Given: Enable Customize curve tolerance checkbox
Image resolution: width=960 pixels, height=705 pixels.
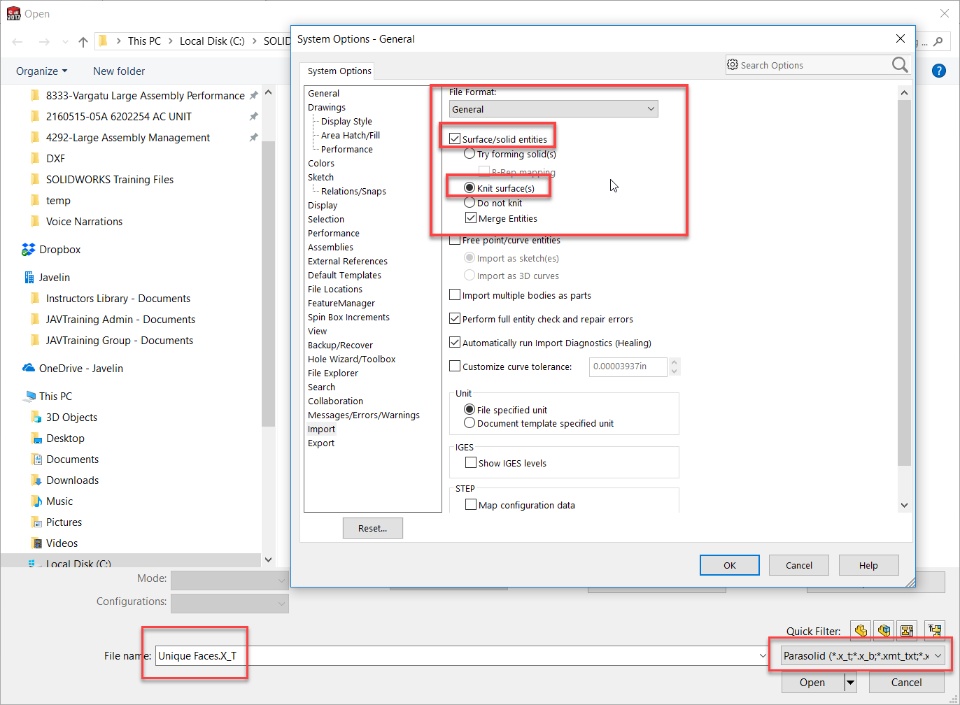Looking at the screenshot, I should 454,366.
